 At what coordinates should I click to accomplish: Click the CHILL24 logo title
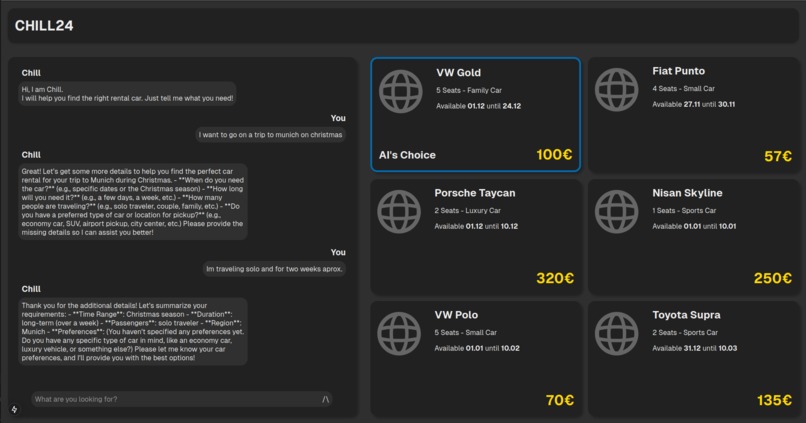click(x=44, y=26)
